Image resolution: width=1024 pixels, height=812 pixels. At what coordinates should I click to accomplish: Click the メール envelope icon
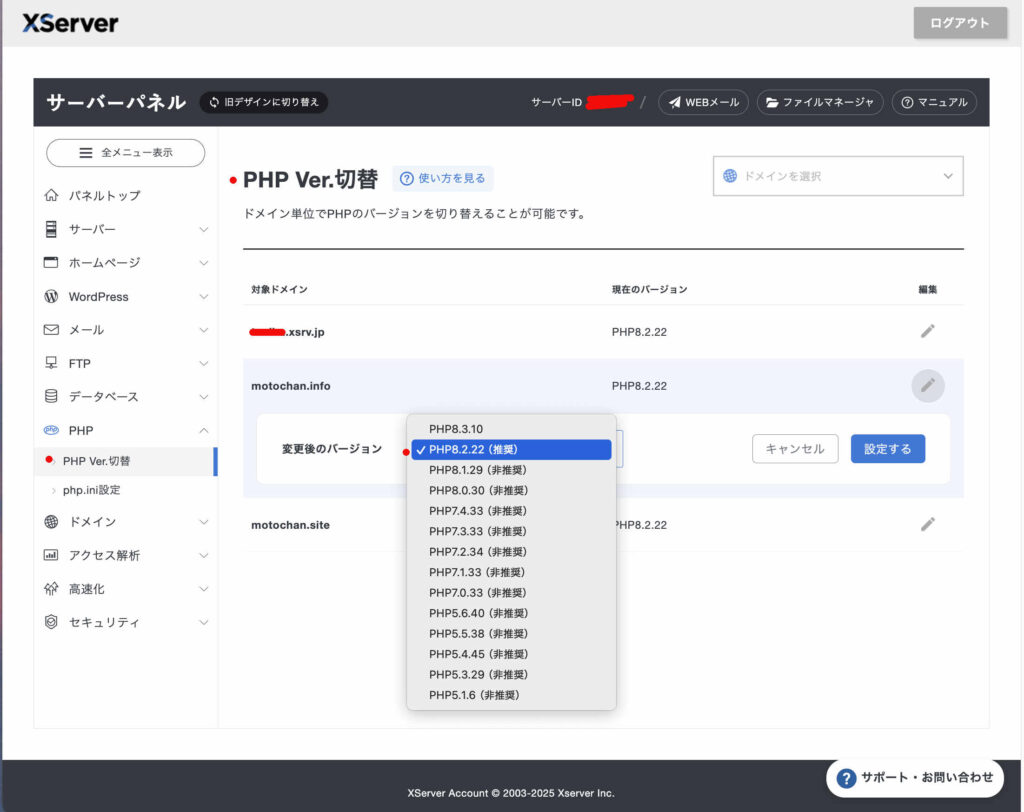coord(51,330)
